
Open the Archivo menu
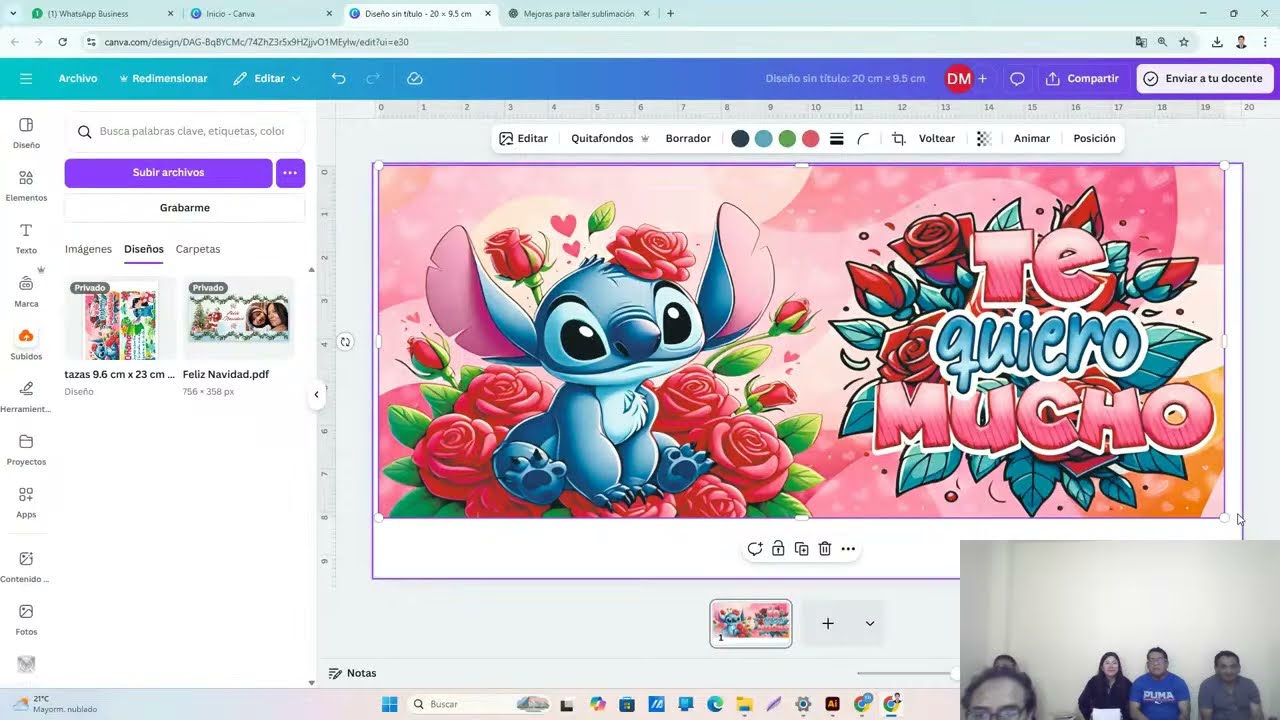coord(78,78)
